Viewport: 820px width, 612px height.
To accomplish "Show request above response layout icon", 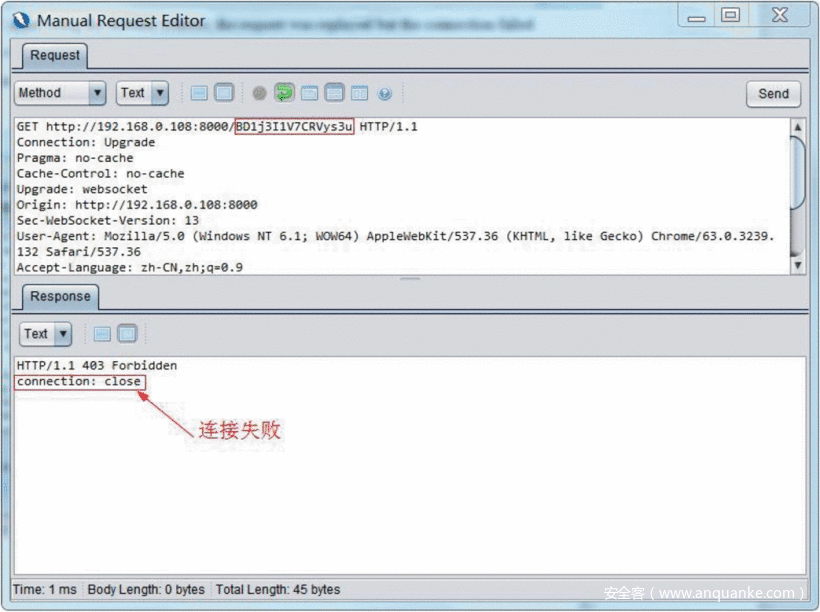I will (x=334, y=93).
